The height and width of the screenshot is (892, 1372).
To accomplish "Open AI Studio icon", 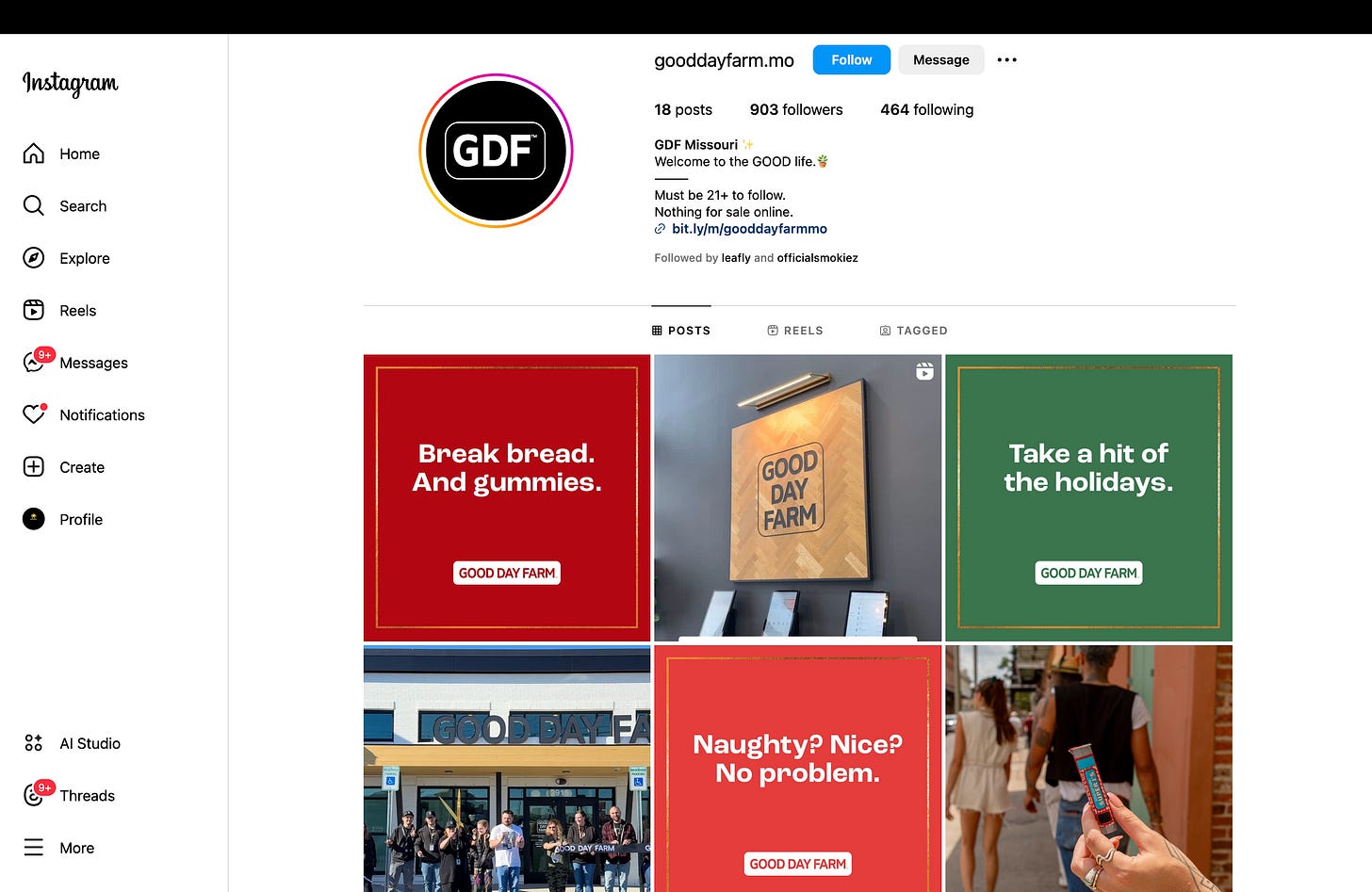I will pos(34,743).
